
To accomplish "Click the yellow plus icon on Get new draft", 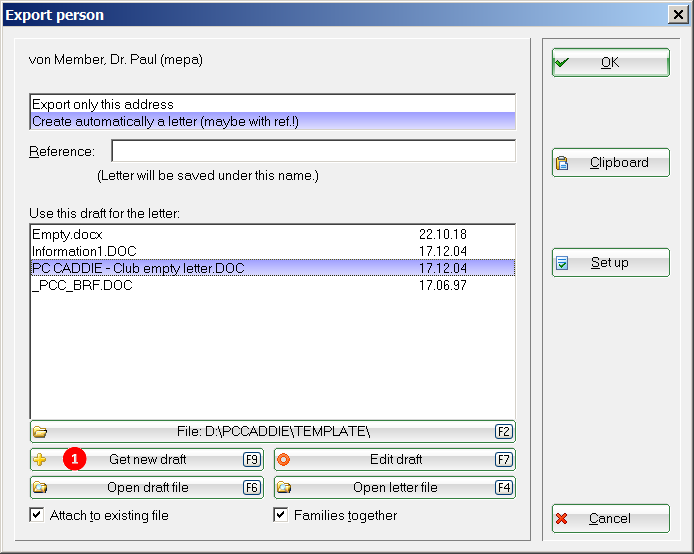I will click(x=40, y=460).
